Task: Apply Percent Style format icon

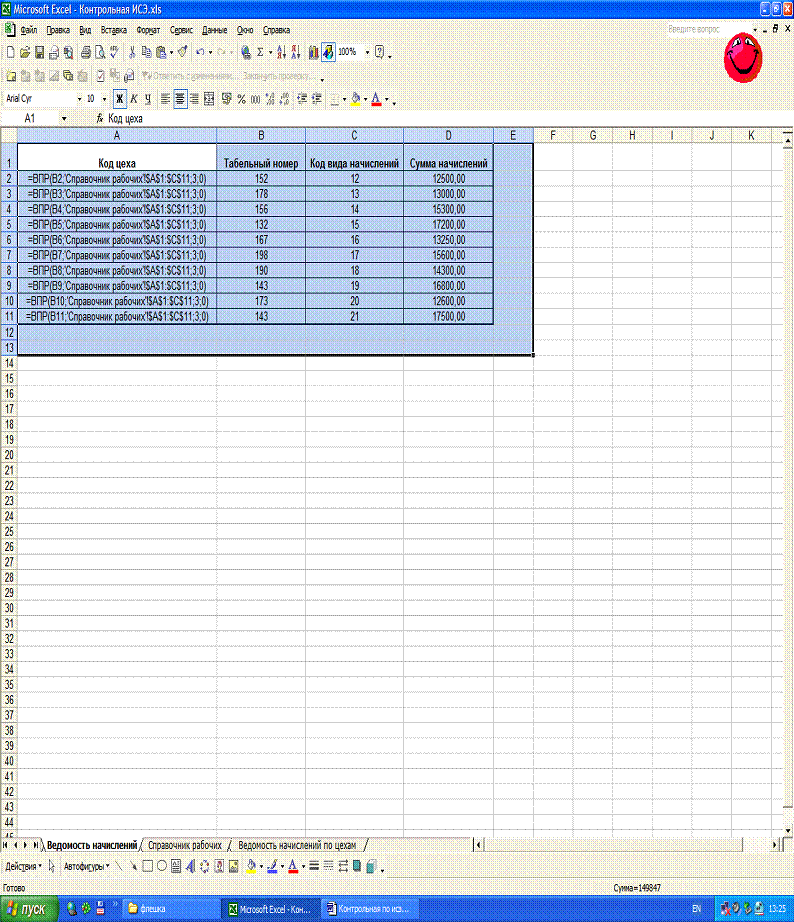Action: tap(241, 99)
